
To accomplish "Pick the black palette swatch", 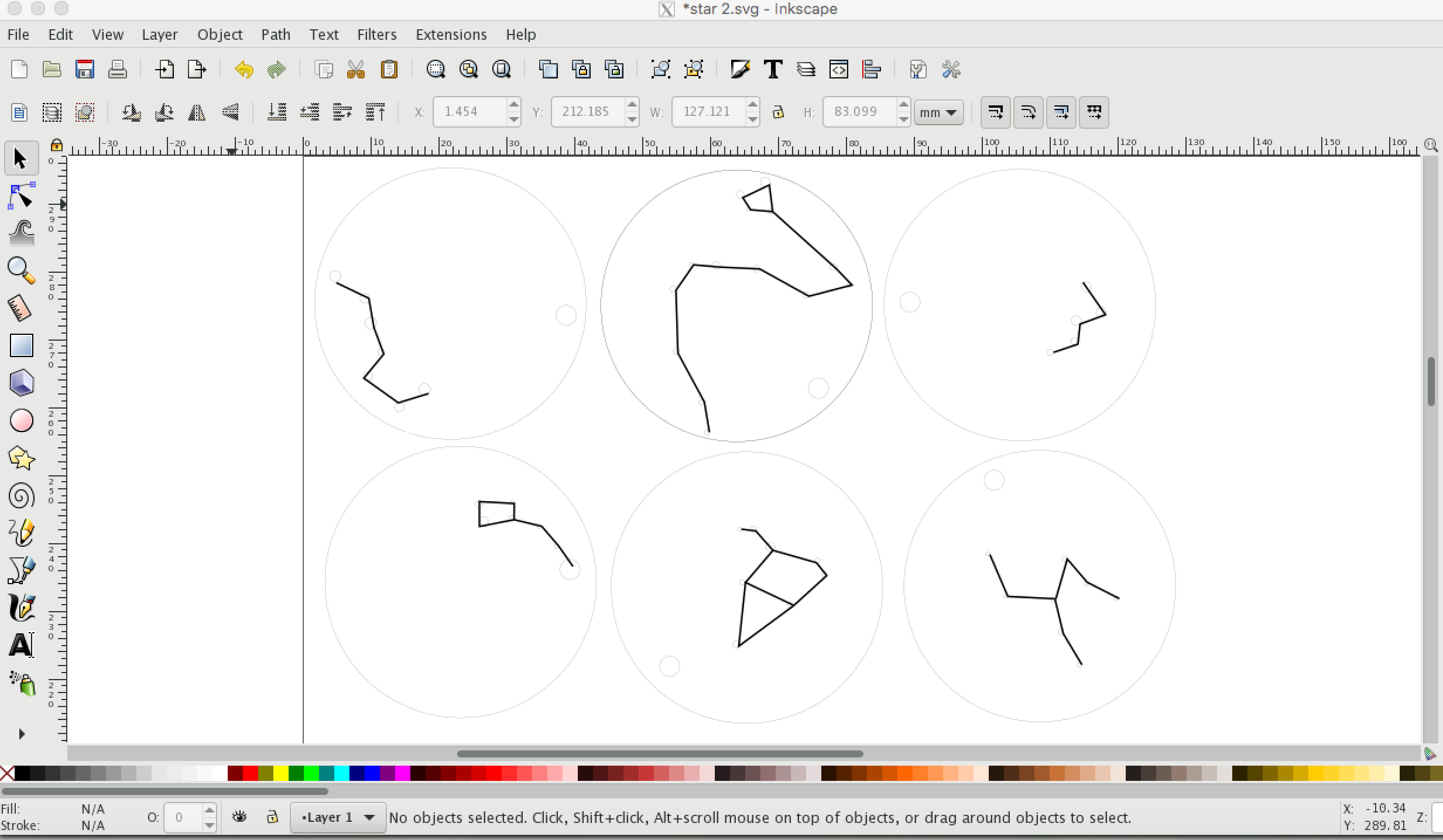I will click(x=22, y=773).
